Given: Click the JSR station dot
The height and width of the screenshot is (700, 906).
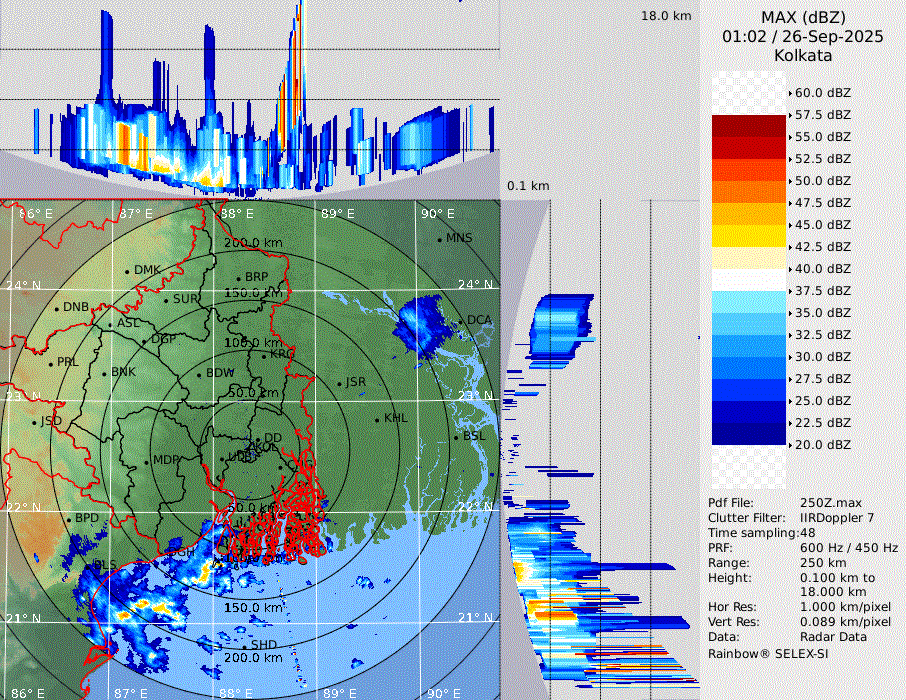Looking at the screenshot, I should click(339, 383).
